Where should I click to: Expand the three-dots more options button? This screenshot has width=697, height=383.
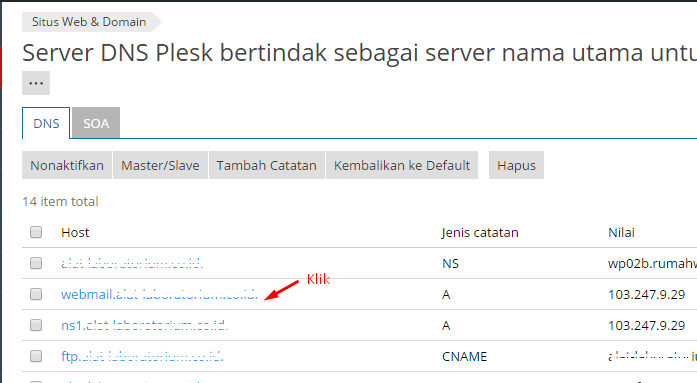click(36, 83)
